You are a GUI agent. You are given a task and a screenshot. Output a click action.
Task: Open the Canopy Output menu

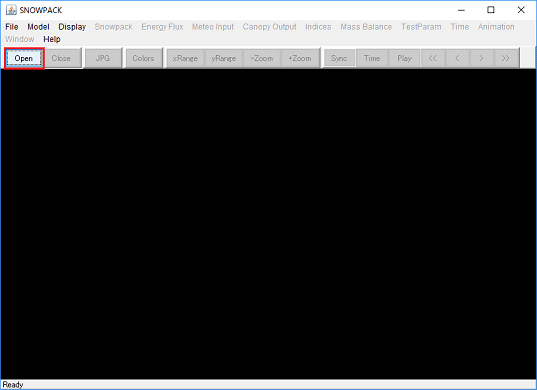(270, 27)
